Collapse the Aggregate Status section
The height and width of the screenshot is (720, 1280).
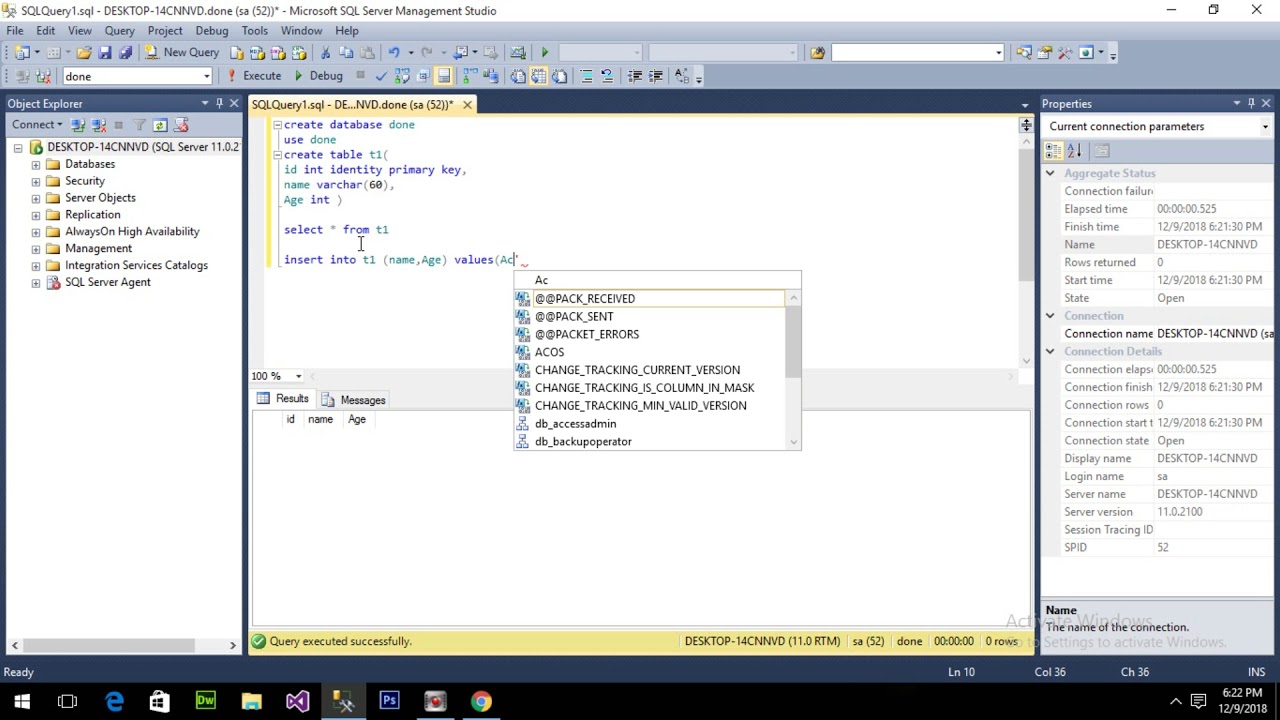click(1050, 173)
